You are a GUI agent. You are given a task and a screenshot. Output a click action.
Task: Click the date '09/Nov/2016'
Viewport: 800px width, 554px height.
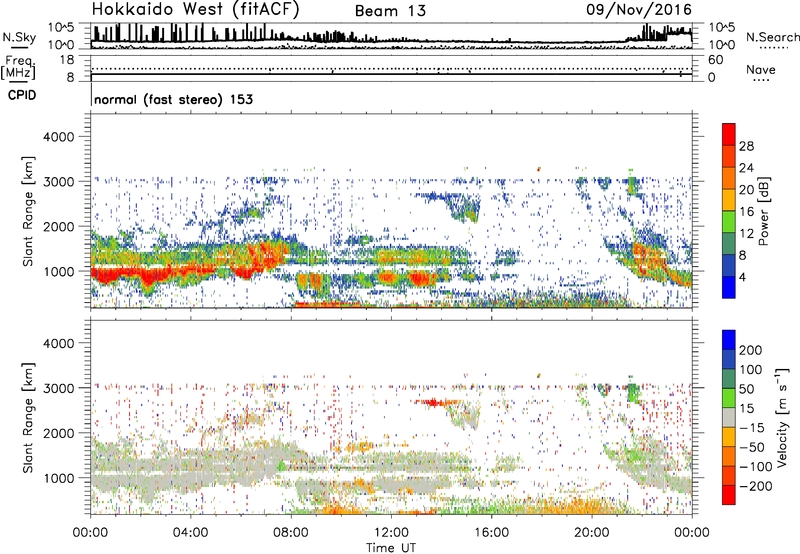(x=639, y=9)
